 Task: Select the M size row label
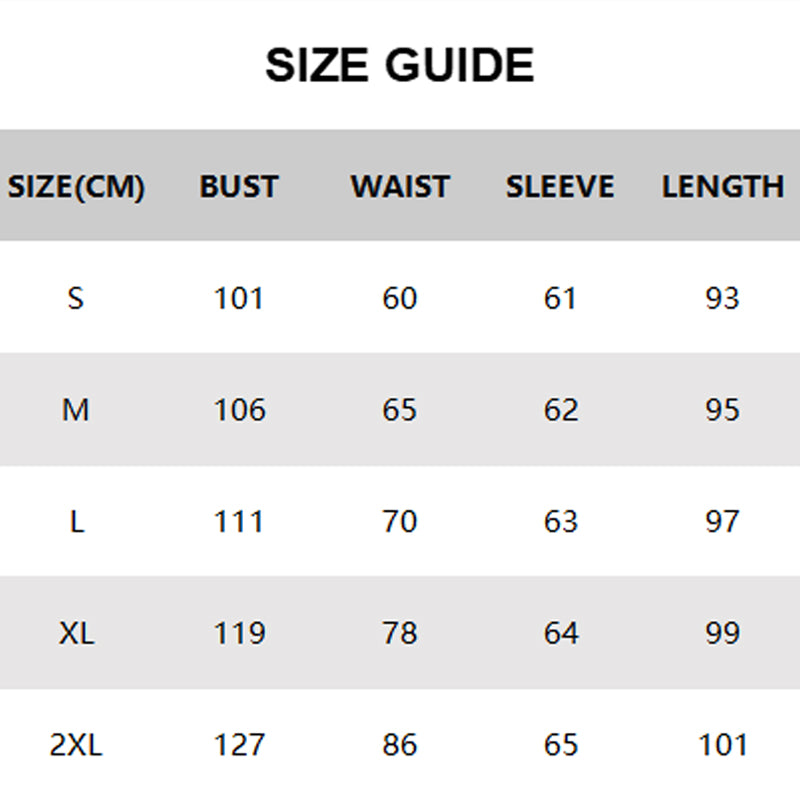point(76,410)
